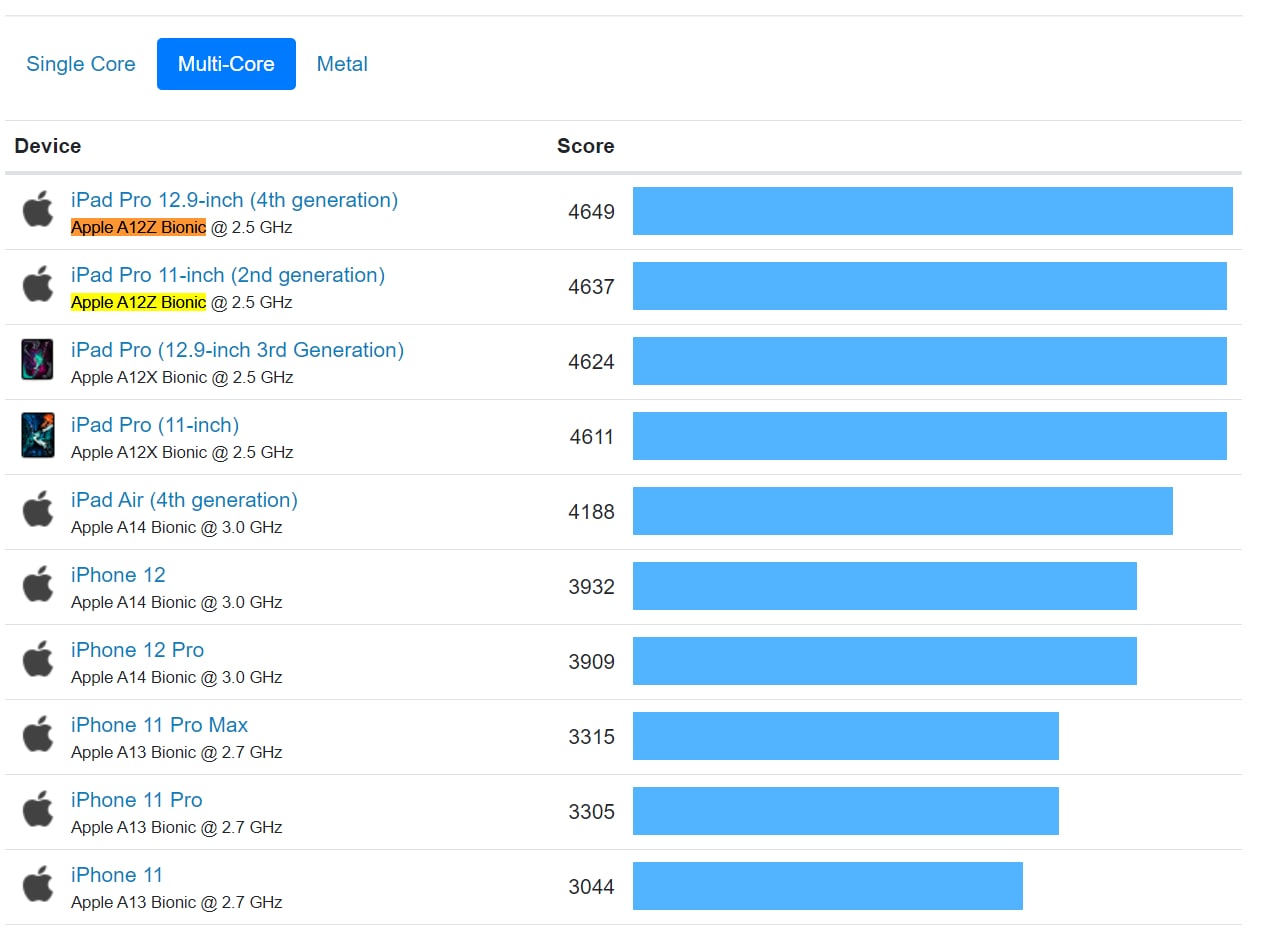Click the score value 4649
This screenshot has width=1267, height=934.
591,211
